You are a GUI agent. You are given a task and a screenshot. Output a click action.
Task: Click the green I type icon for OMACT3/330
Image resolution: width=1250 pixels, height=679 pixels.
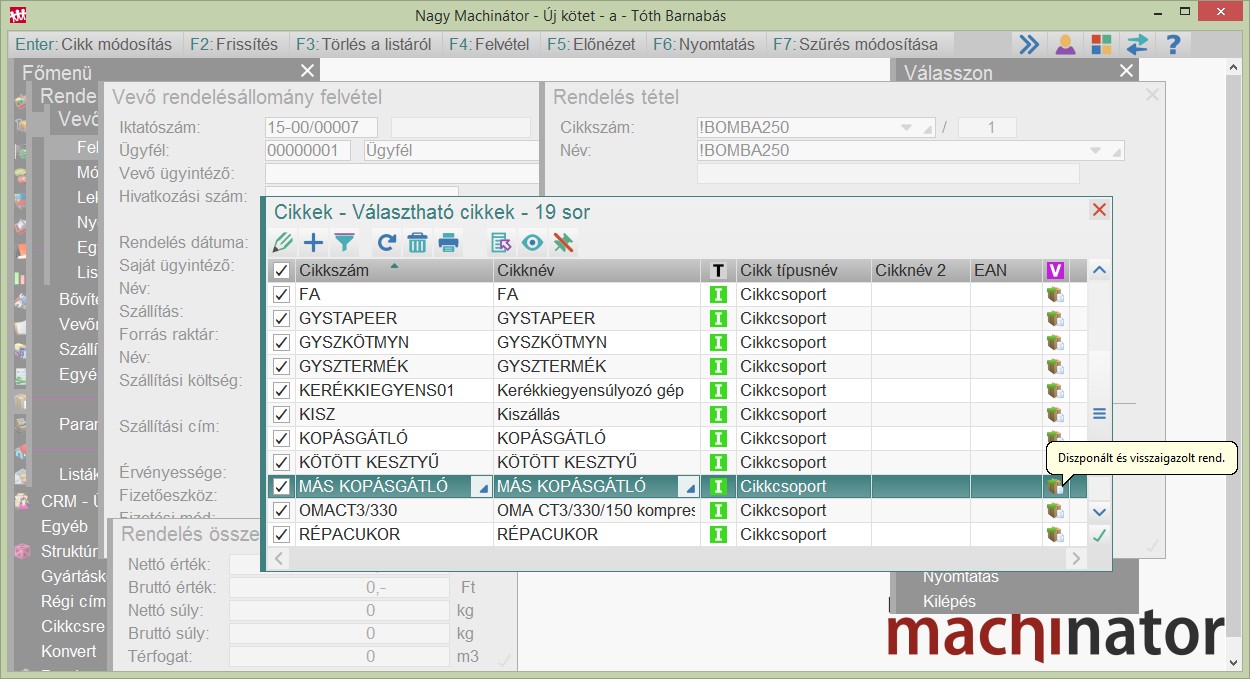[717, 510]
